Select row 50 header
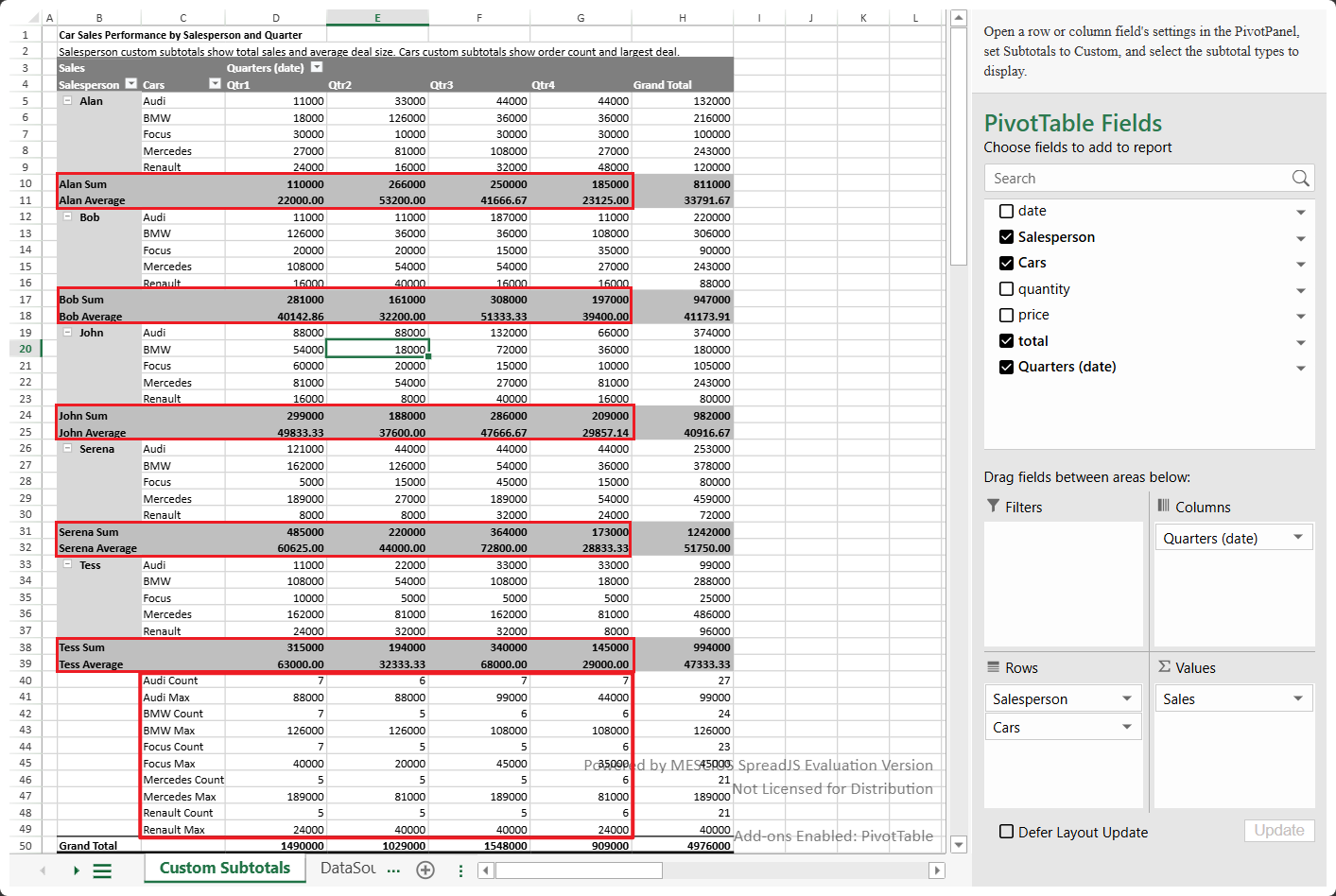 point(26,846)
